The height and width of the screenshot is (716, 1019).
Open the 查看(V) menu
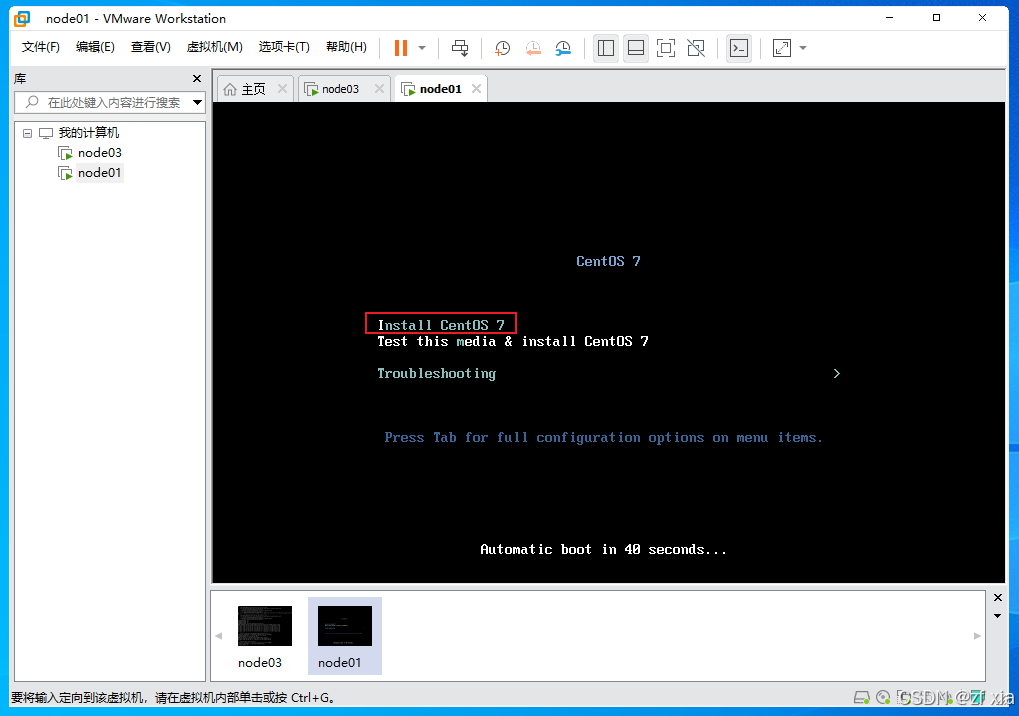click(150, 47)
